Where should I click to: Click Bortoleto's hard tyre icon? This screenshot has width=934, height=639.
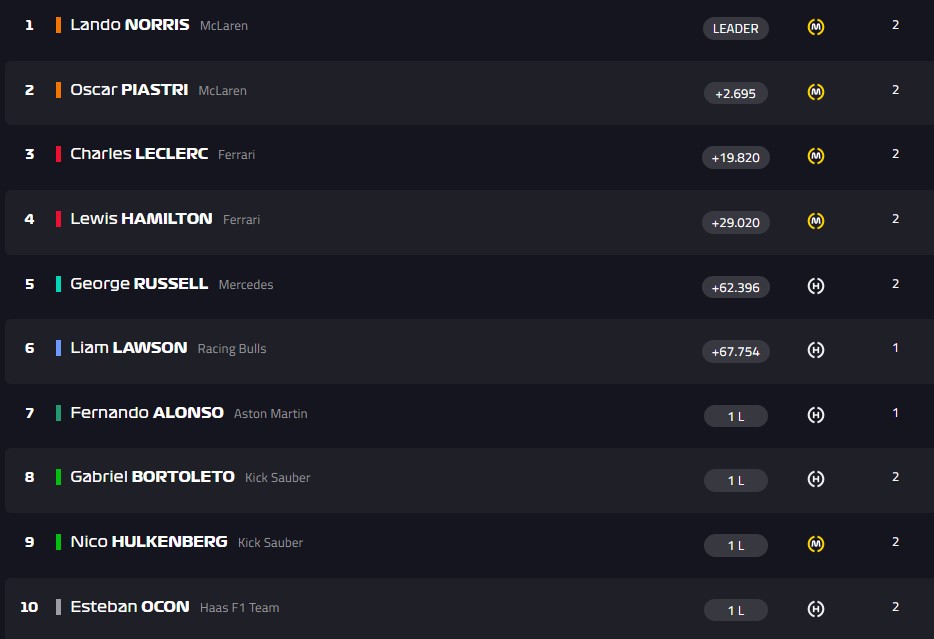click(x=816, y=479)
